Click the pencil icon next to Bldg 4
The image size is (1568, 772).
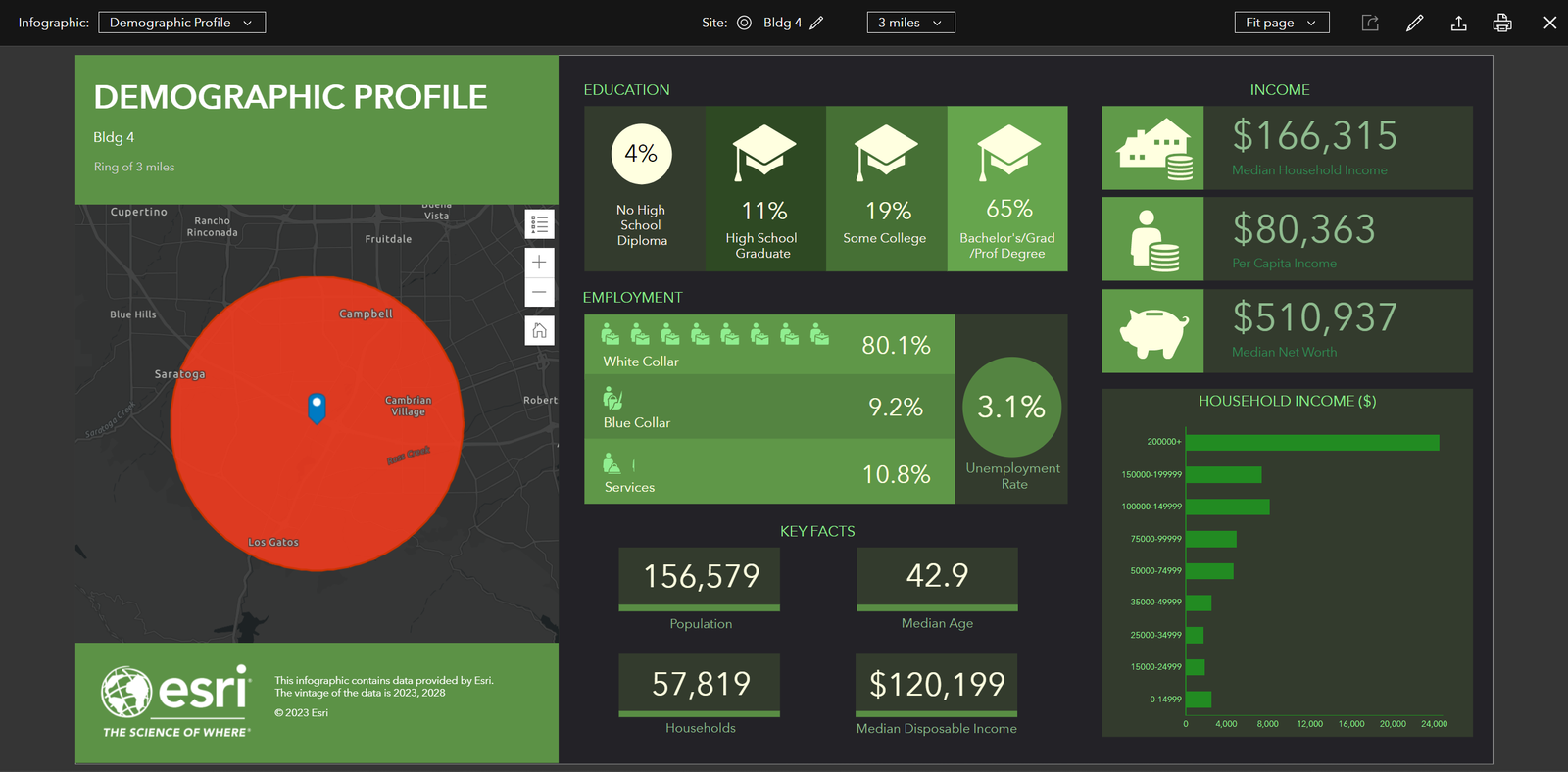tap(816, 23)
